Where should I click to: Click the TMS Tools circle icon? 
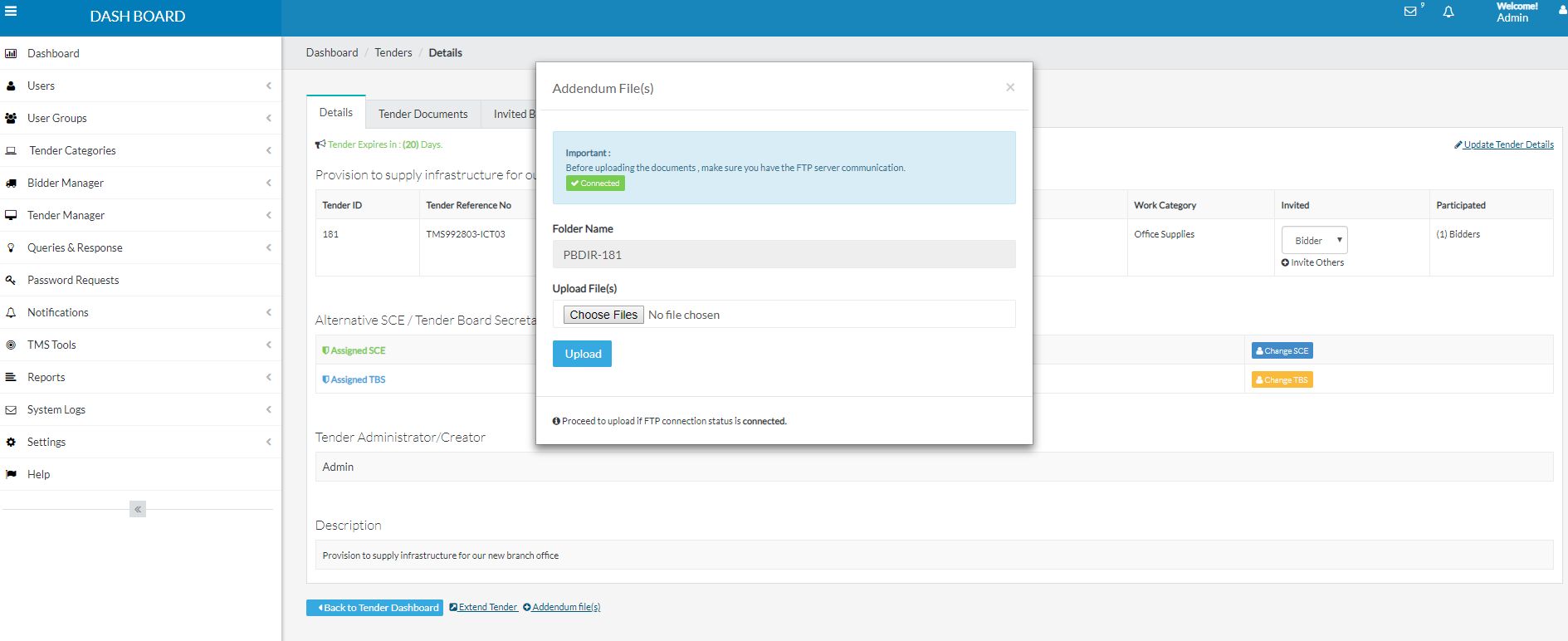pyautogui.click(x=11, y=345)
